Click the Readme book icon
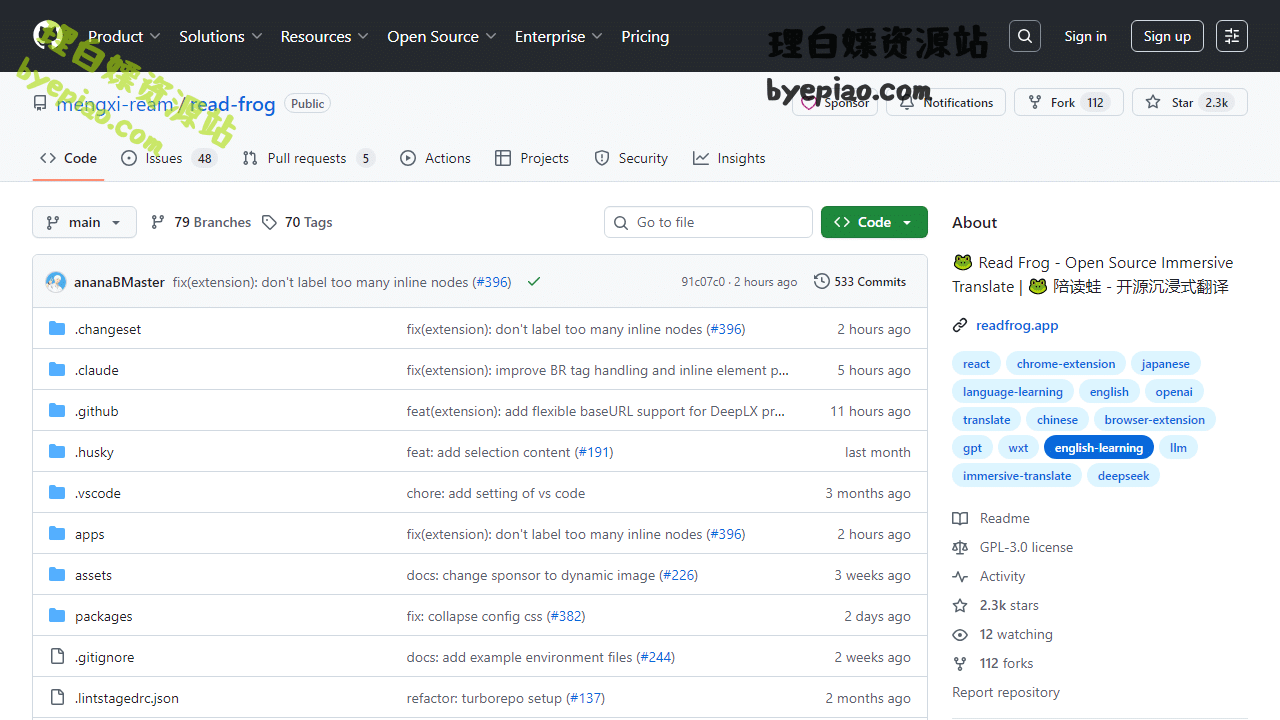Image resolution: width=1280 pixels, height=720 pixels. [x=960, y=518]
